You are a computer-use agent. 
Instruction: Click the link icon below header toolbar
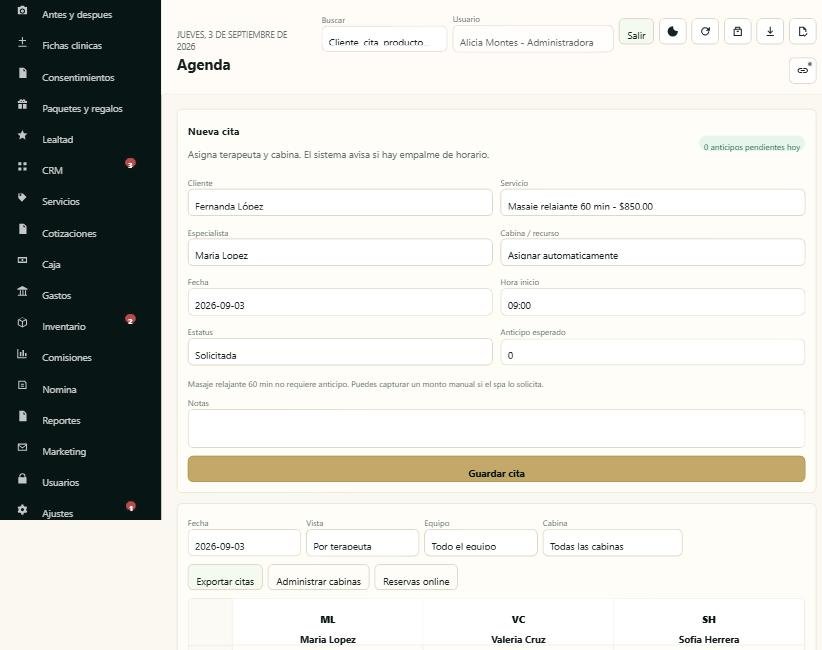(x=803, y=70)
